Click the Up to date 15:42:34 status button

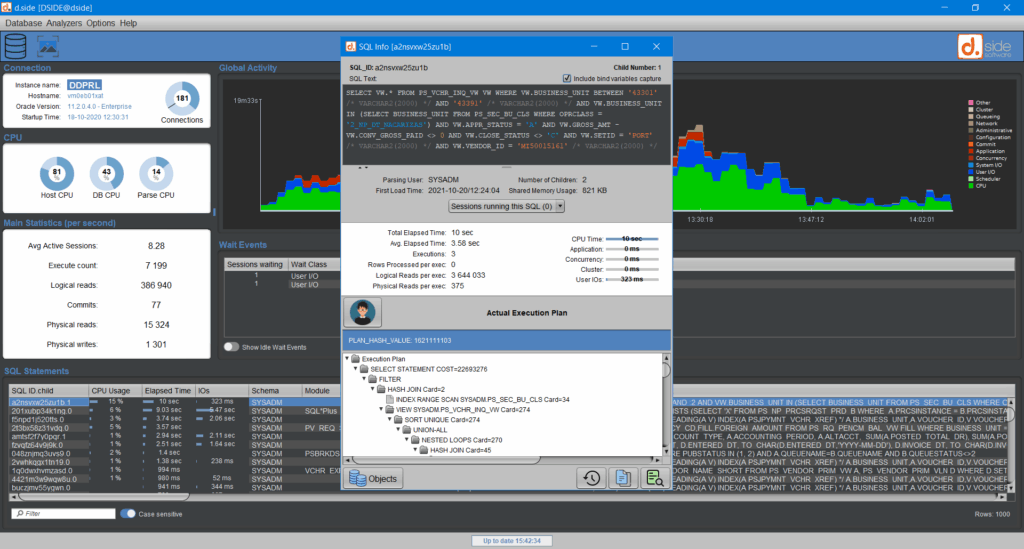coord(512,541)
